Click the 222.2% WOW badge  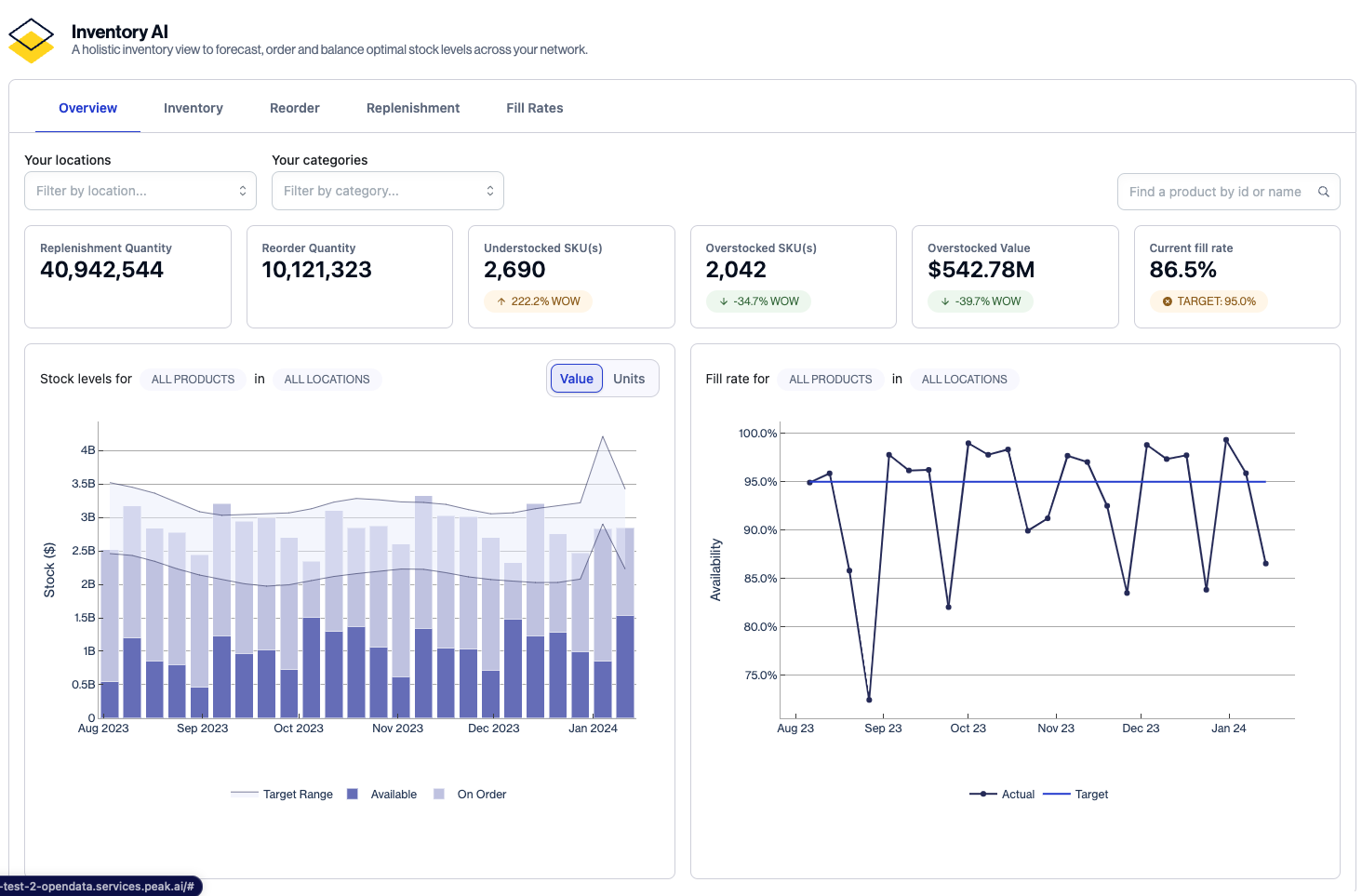coord(539,301)
